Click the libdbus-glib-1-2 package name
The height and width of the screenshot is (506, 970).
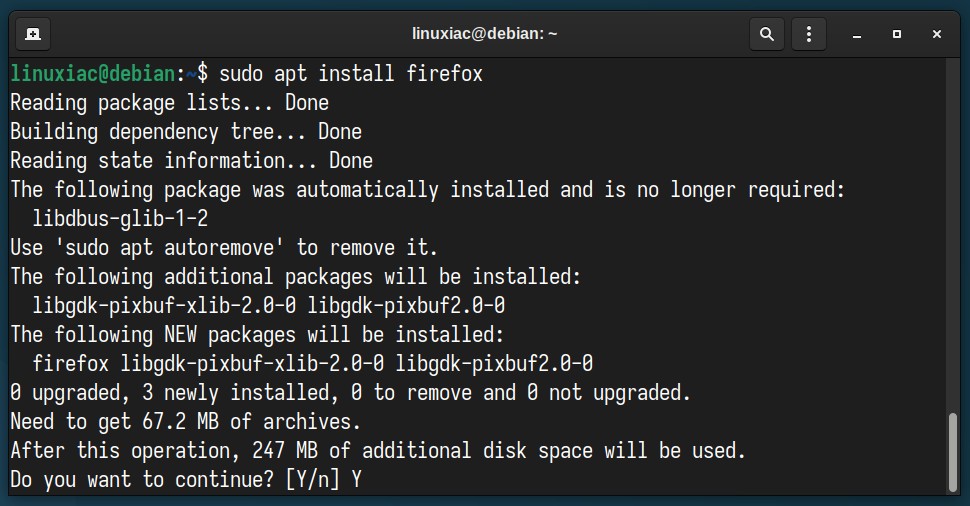[x=120, y=218]
